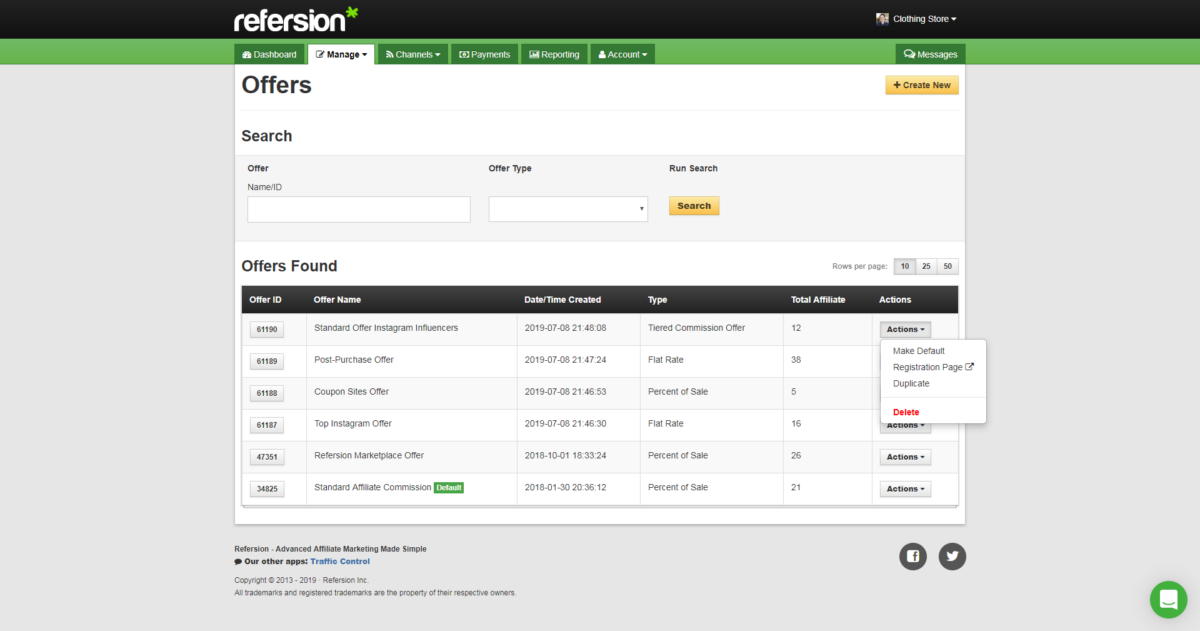This screenshot has width=1200, height=631.
Task: Click the offer Name/ID input field
Action: click(358, 208)
